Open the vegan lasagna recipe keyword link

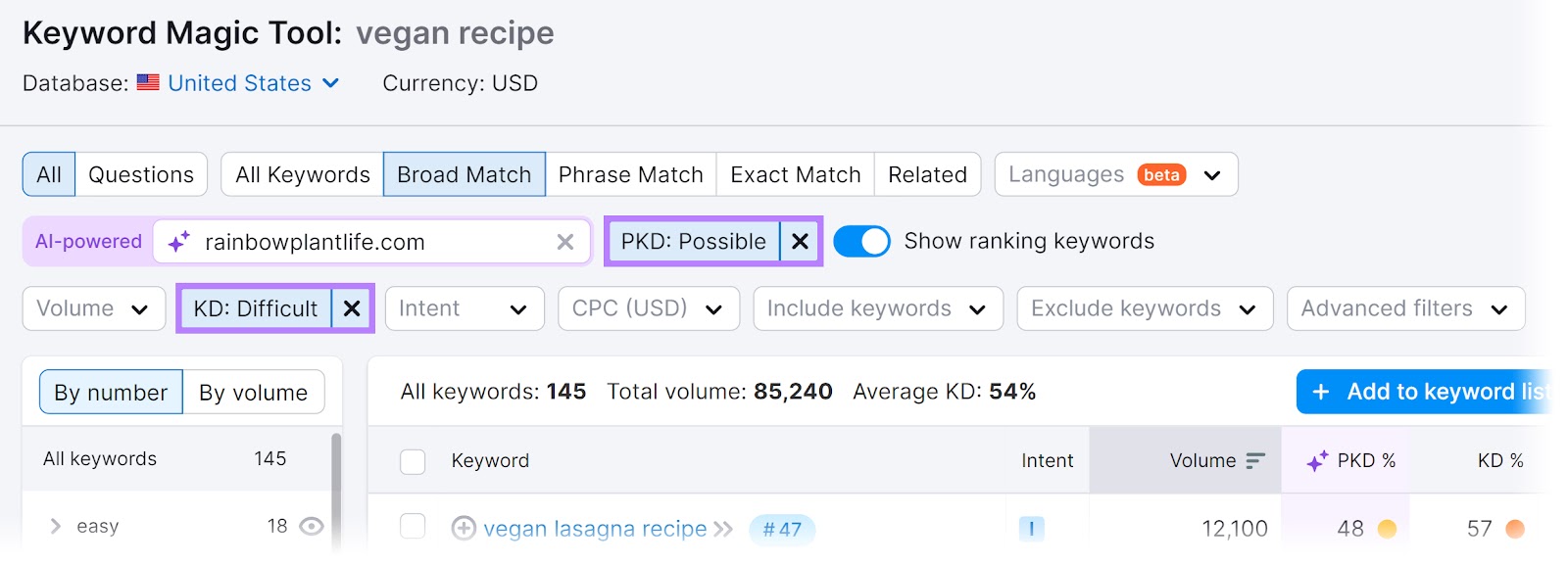click(x=594, y=529)
